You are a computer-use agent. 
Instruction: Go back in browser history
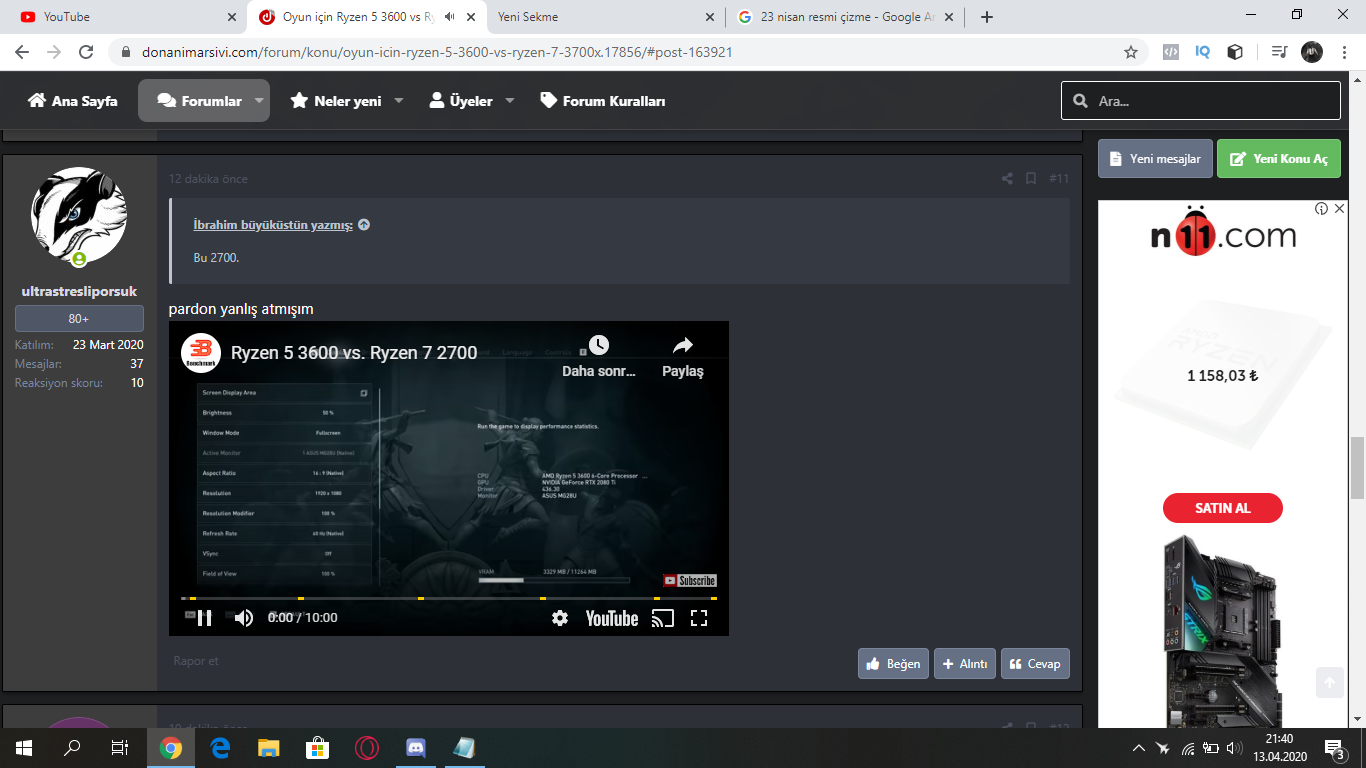[24, 52]
